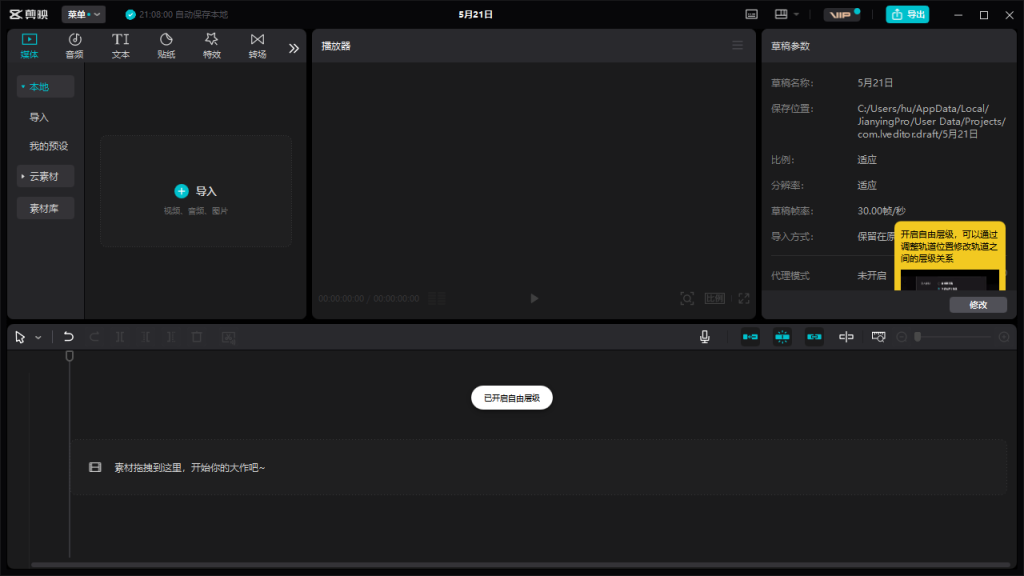Start voice recording with the microphone icon
Image resolution: width=1024 pixels, height=576 pixels.
(x=705, y=337)
